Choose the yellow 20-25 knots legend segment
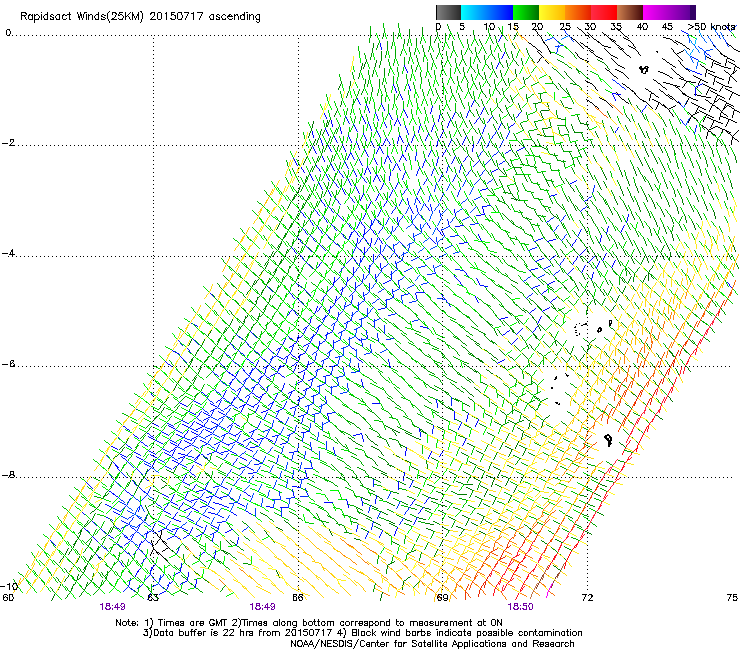740x650 pixels. (x=552, y=12)
